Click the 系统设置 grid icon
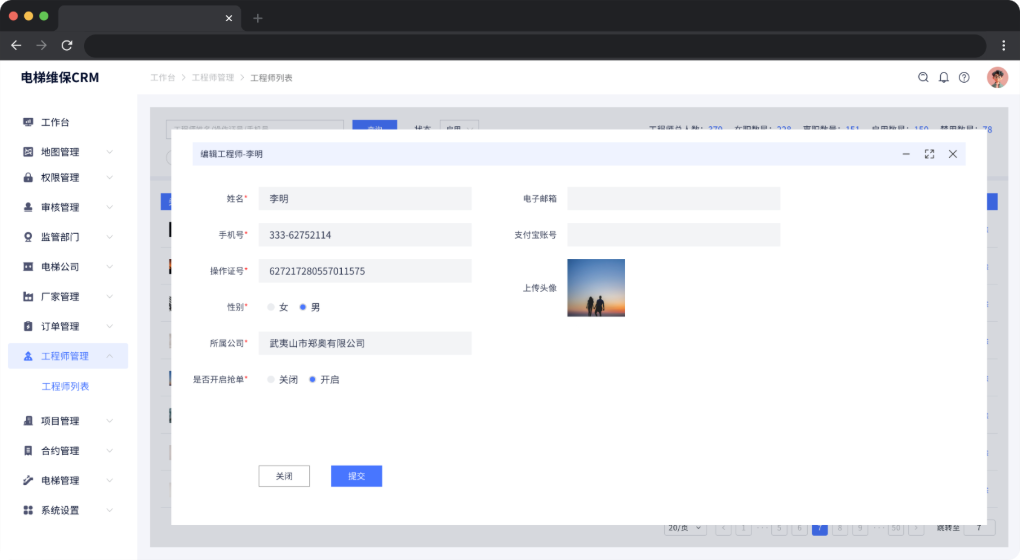Viewport: 1020px width, 560px height. [28, 510]
